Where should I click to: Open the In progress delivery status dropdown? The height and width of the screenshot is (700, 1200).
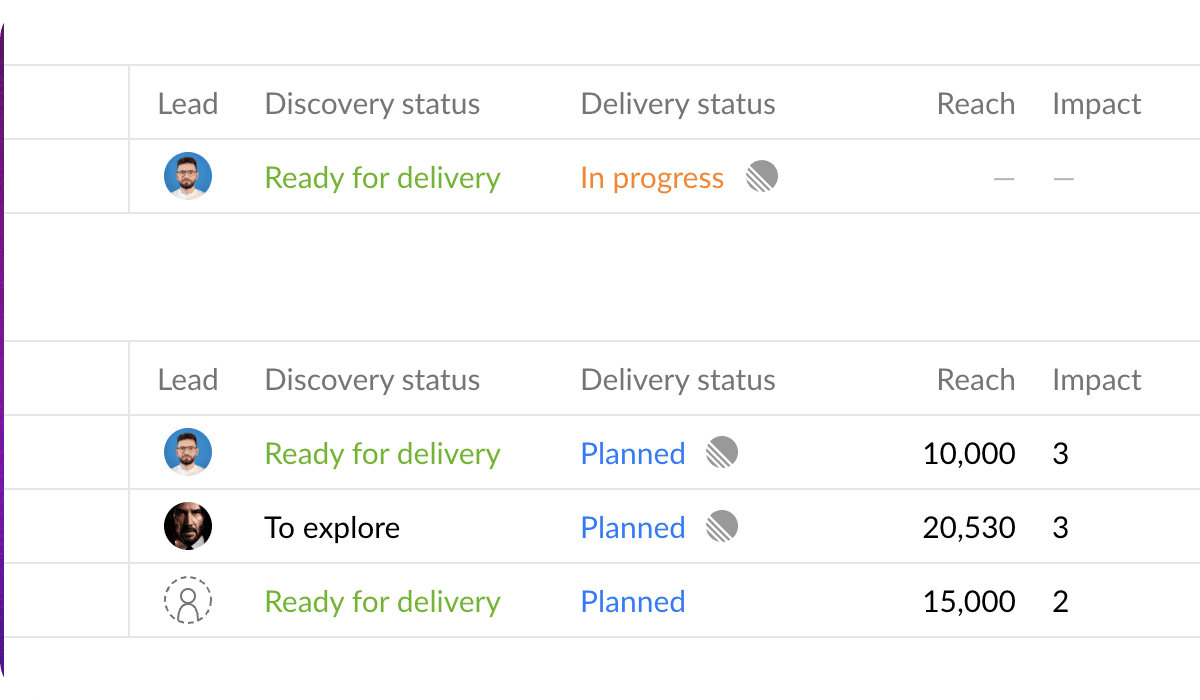pyautogui.click(x=652, y=178)
